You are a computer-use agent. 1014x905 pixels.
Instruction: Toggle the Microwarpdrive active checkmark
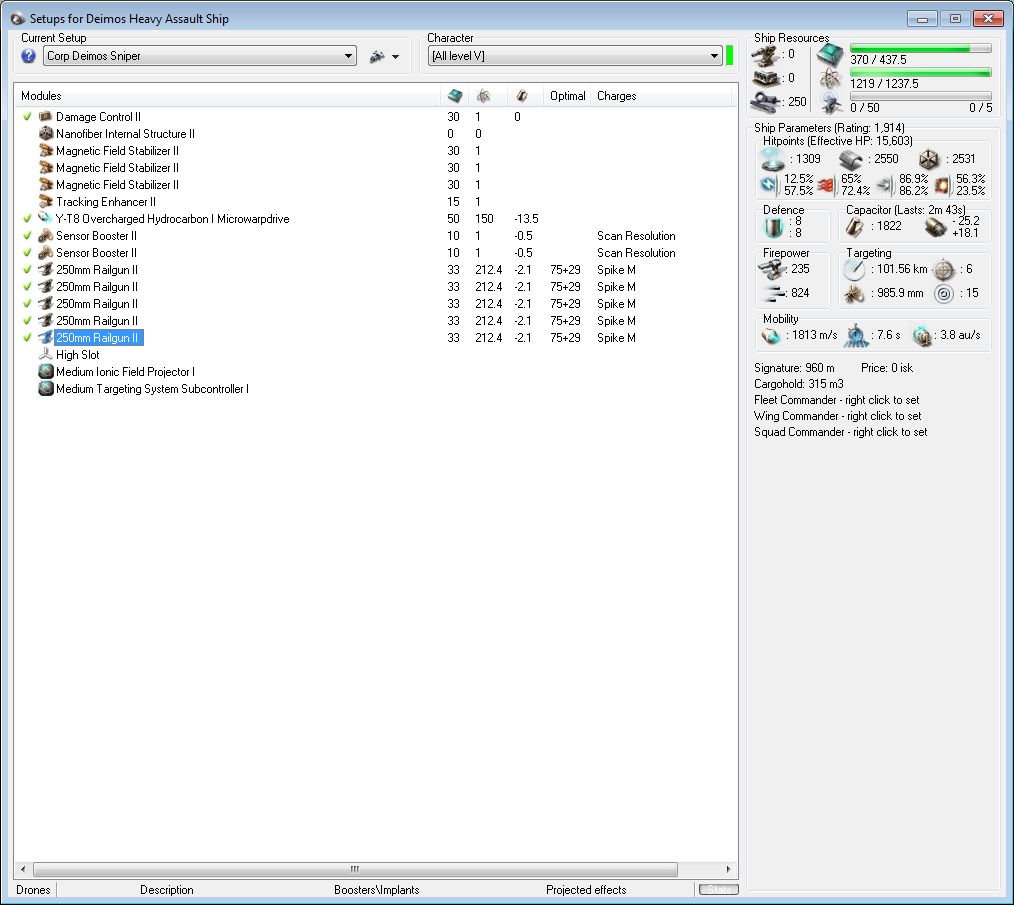[x=27, y=219]
